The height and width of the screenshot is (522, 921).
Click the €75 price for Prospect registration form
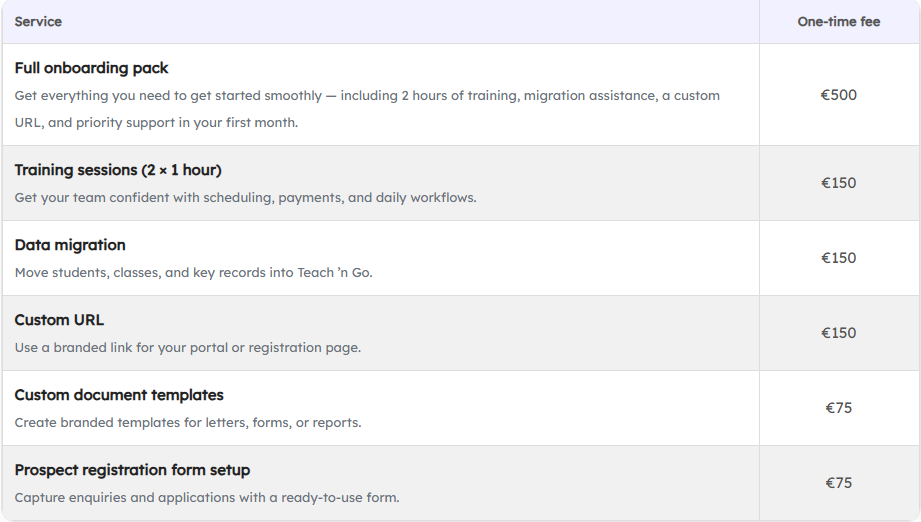838,483
